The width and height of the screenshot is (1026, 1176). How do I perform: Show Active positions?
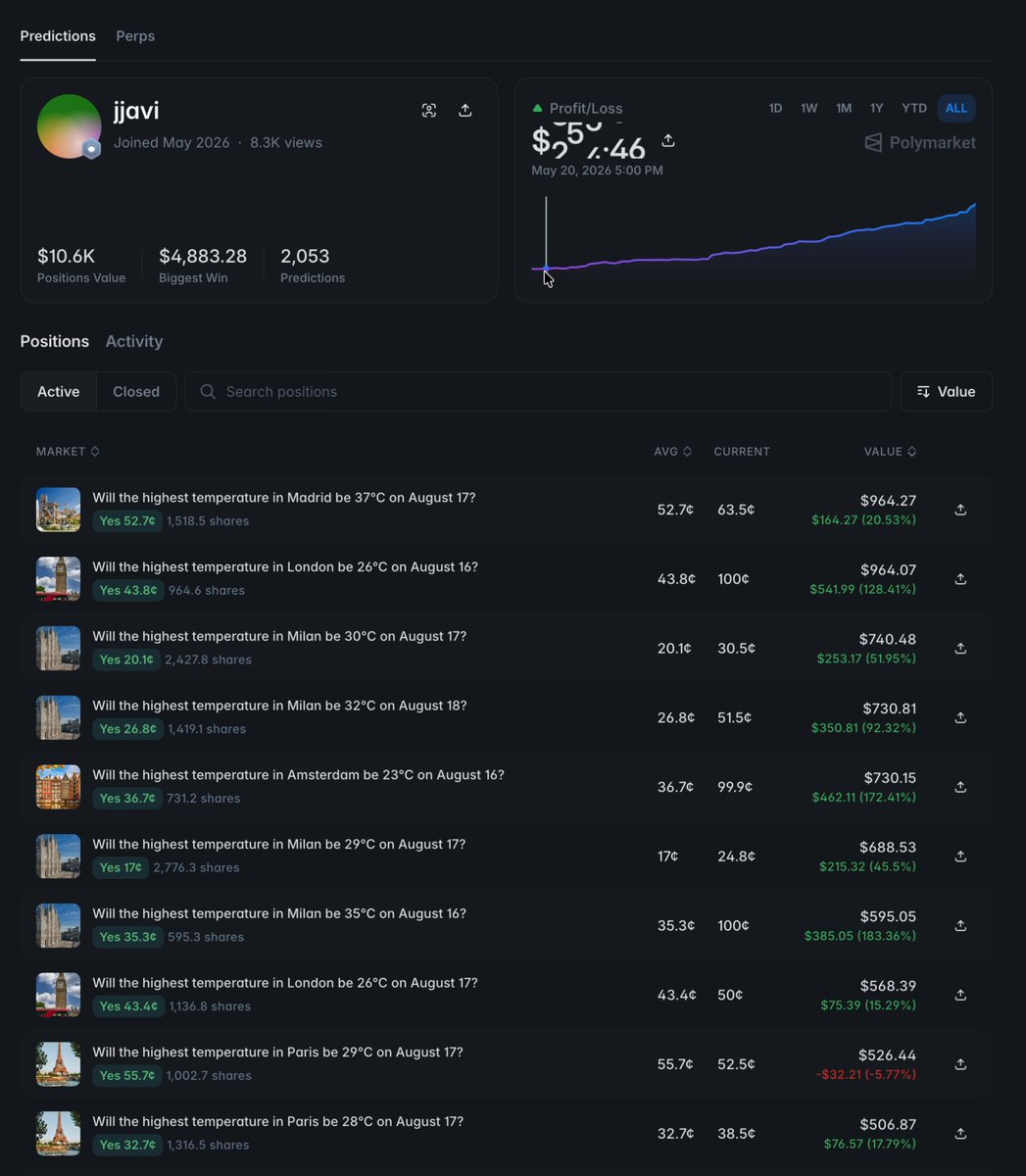[x=59, y=392]
